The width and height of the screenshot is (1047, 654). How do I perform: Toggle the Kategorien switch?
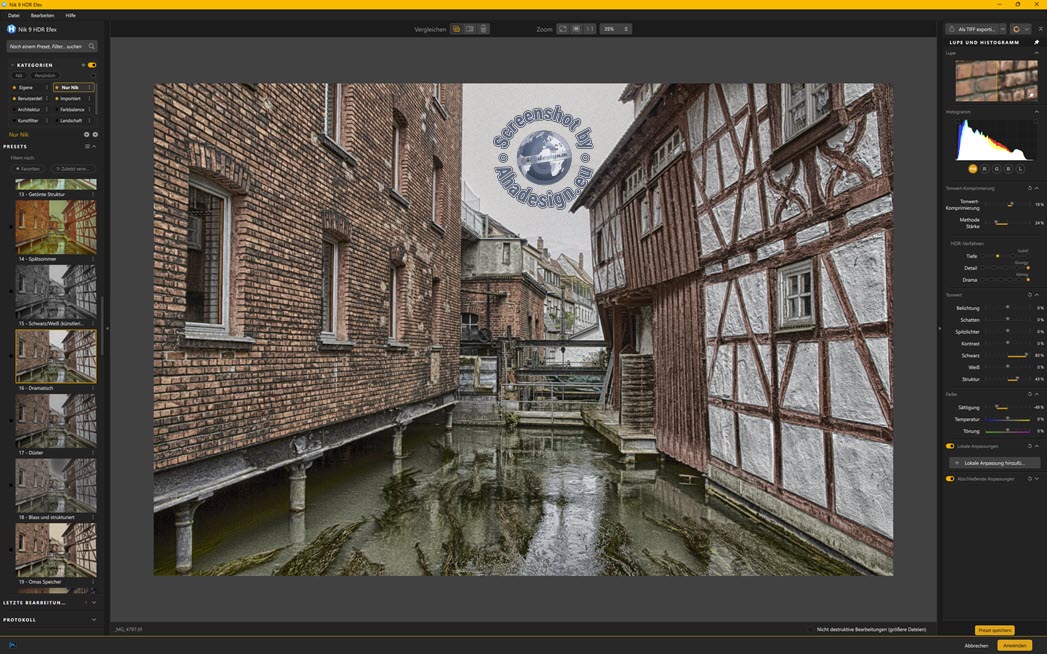92,65
